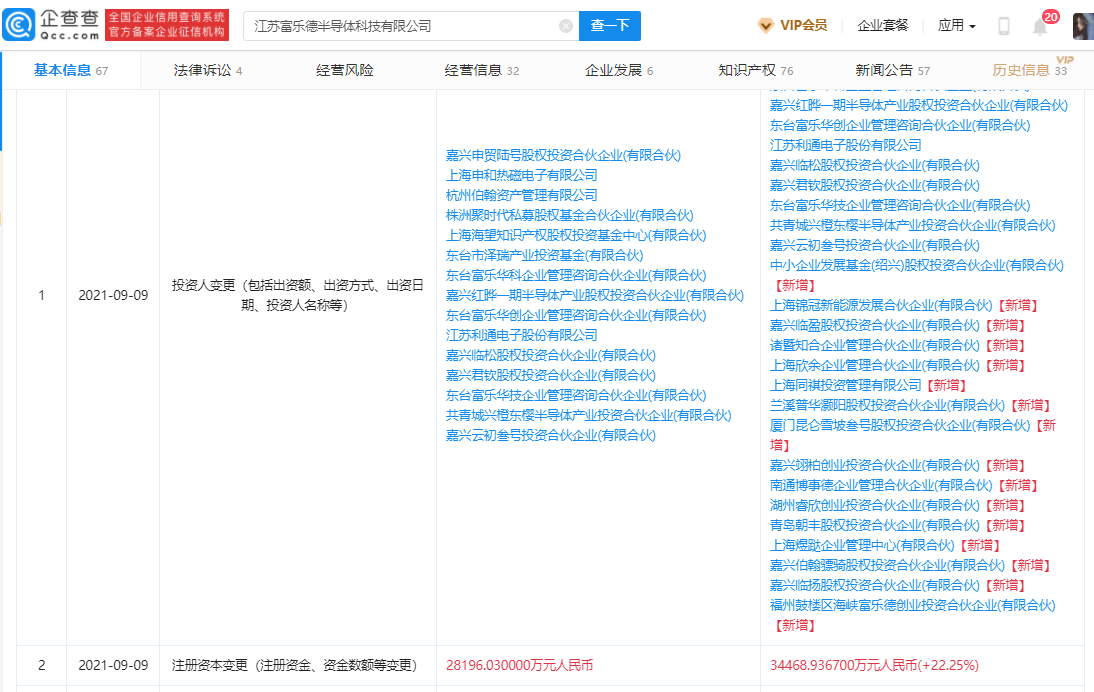Open 兰溪普华灏阳股权投资合伙企业 link
1094x692 pixels.
tap(887, 405)
